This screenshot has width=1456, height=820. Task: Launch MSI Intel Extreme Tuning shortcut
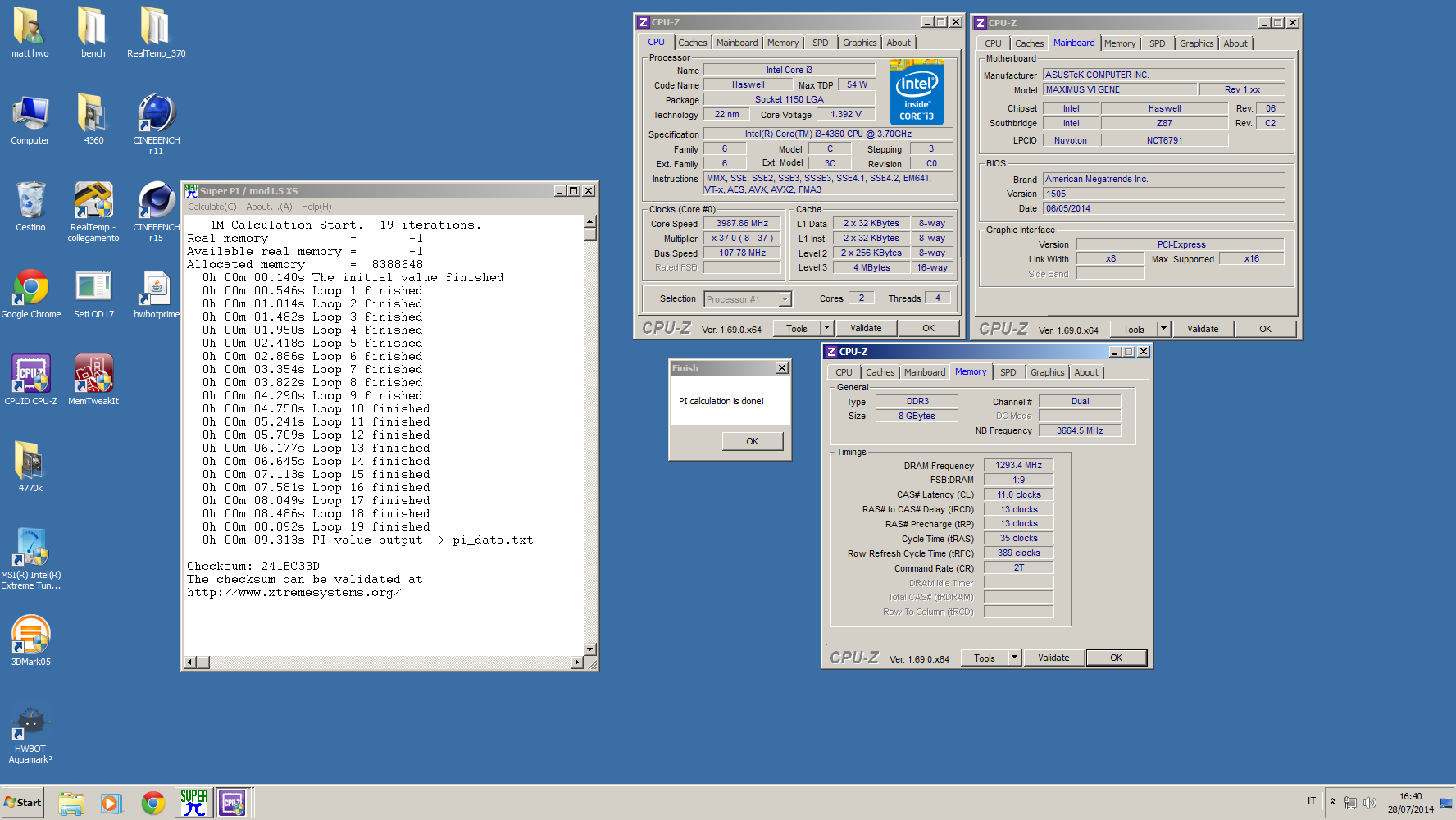(30, 559)
